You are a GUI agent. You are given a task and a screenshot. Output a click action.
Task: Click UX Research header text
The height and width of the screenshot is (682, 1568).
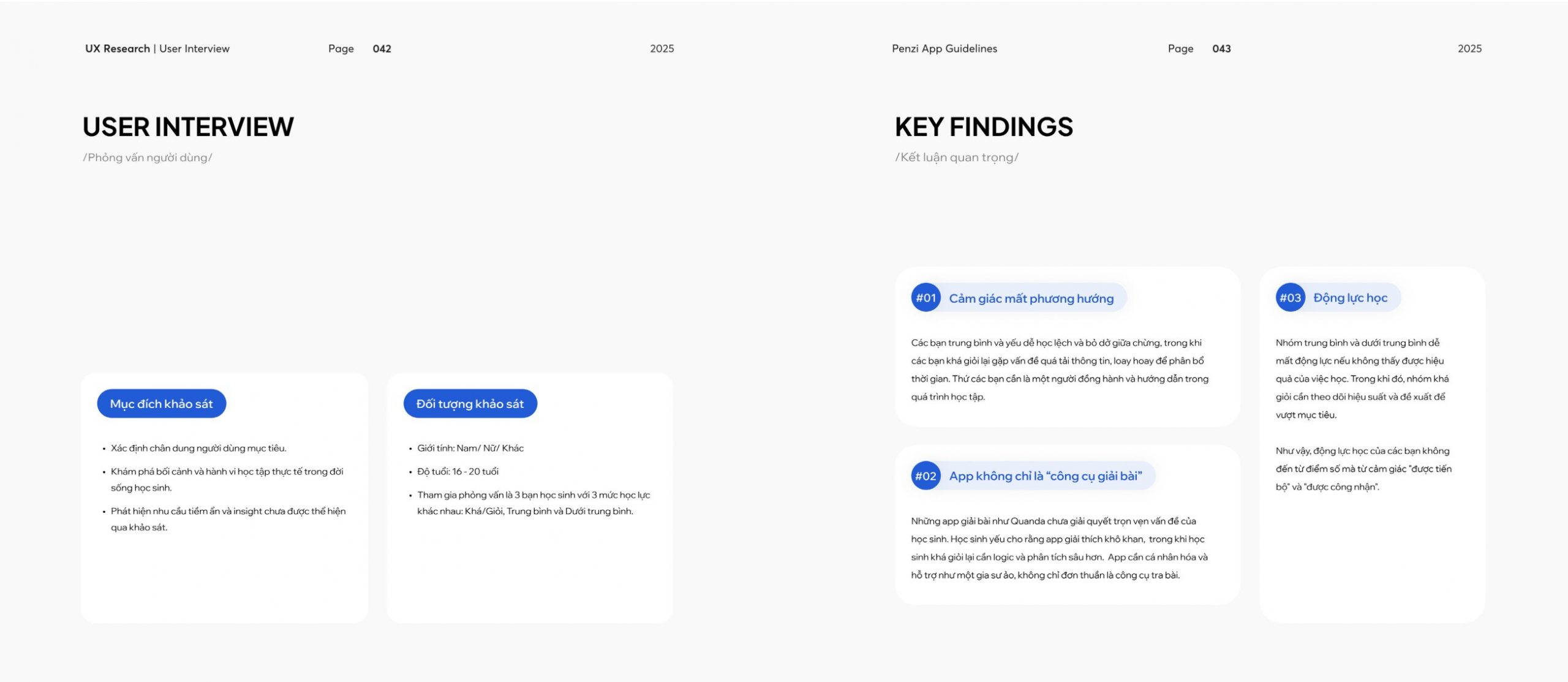tap(118, 48)
